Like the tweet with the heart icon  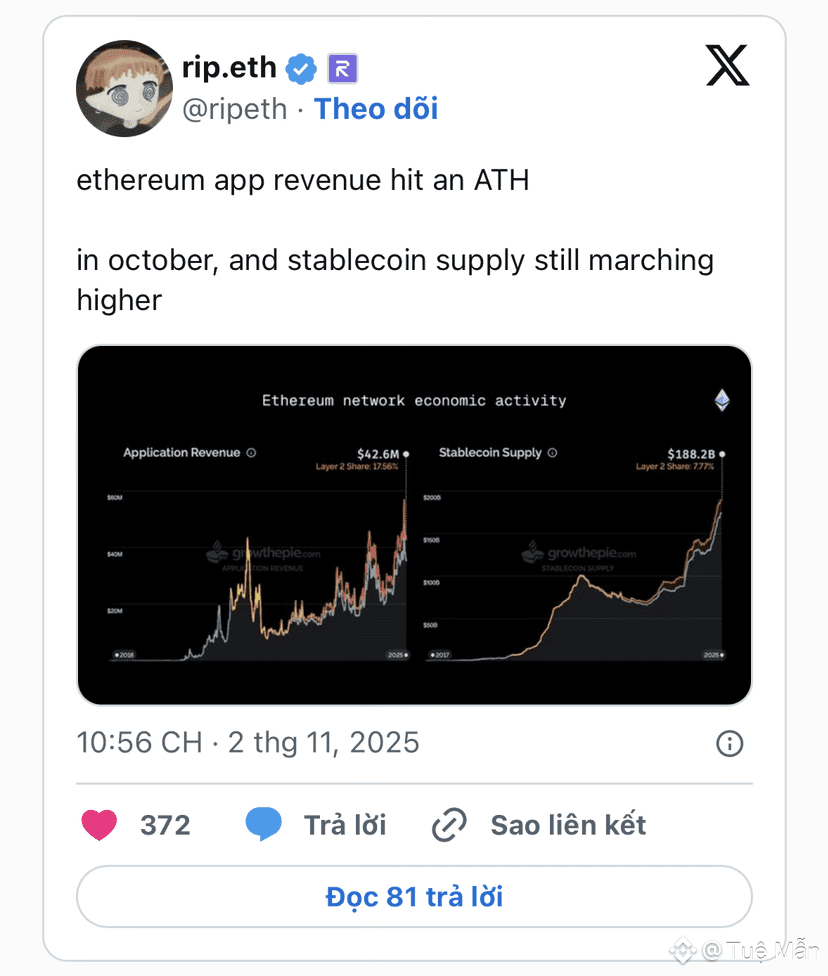pyautogui.click(x=99, y=825)
